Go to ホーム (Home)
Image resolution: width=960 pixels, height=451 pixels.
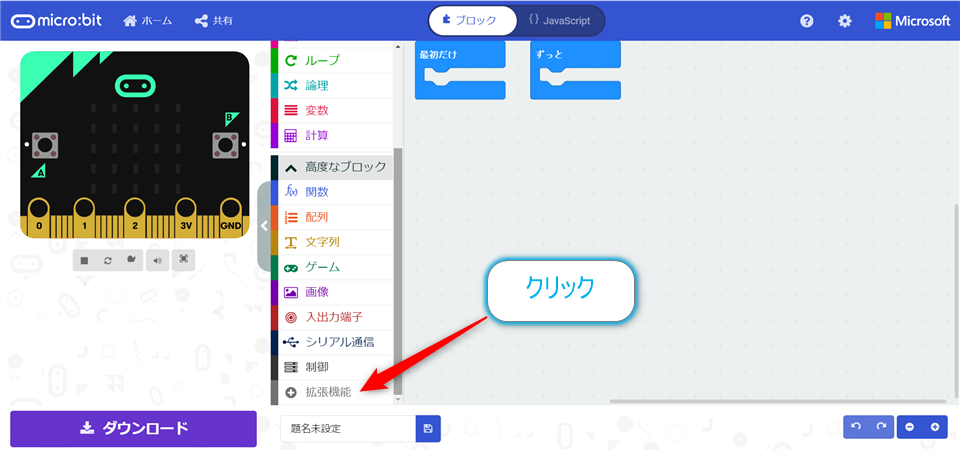[148, 21]
